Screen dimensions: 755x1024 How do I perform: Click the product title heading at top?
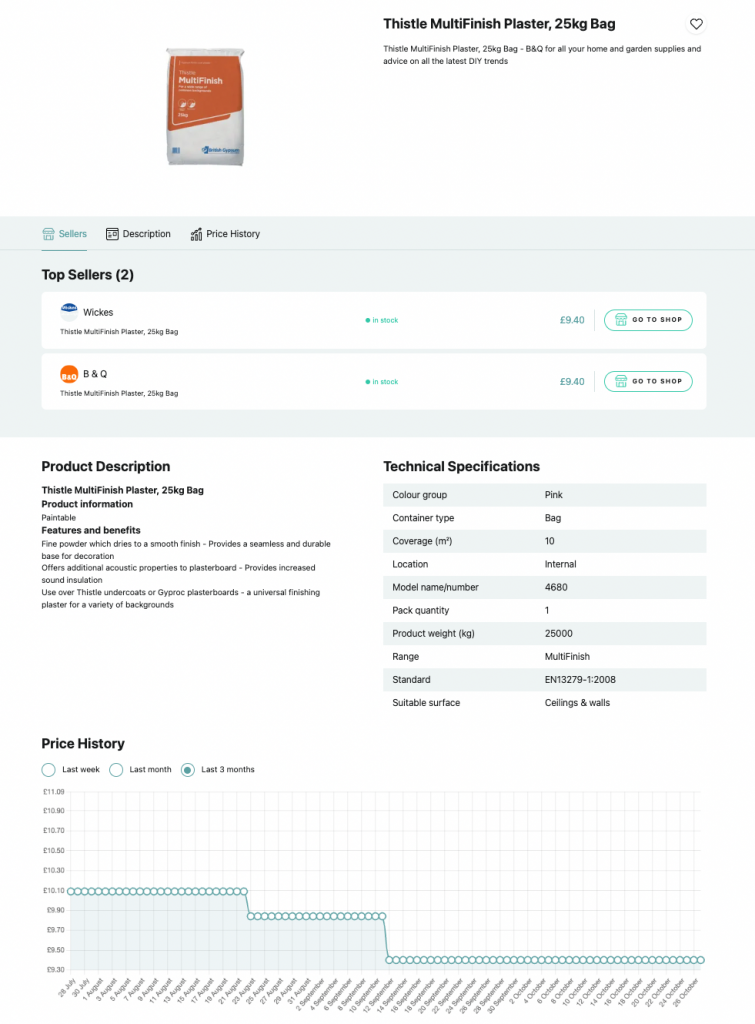point(499,24)
